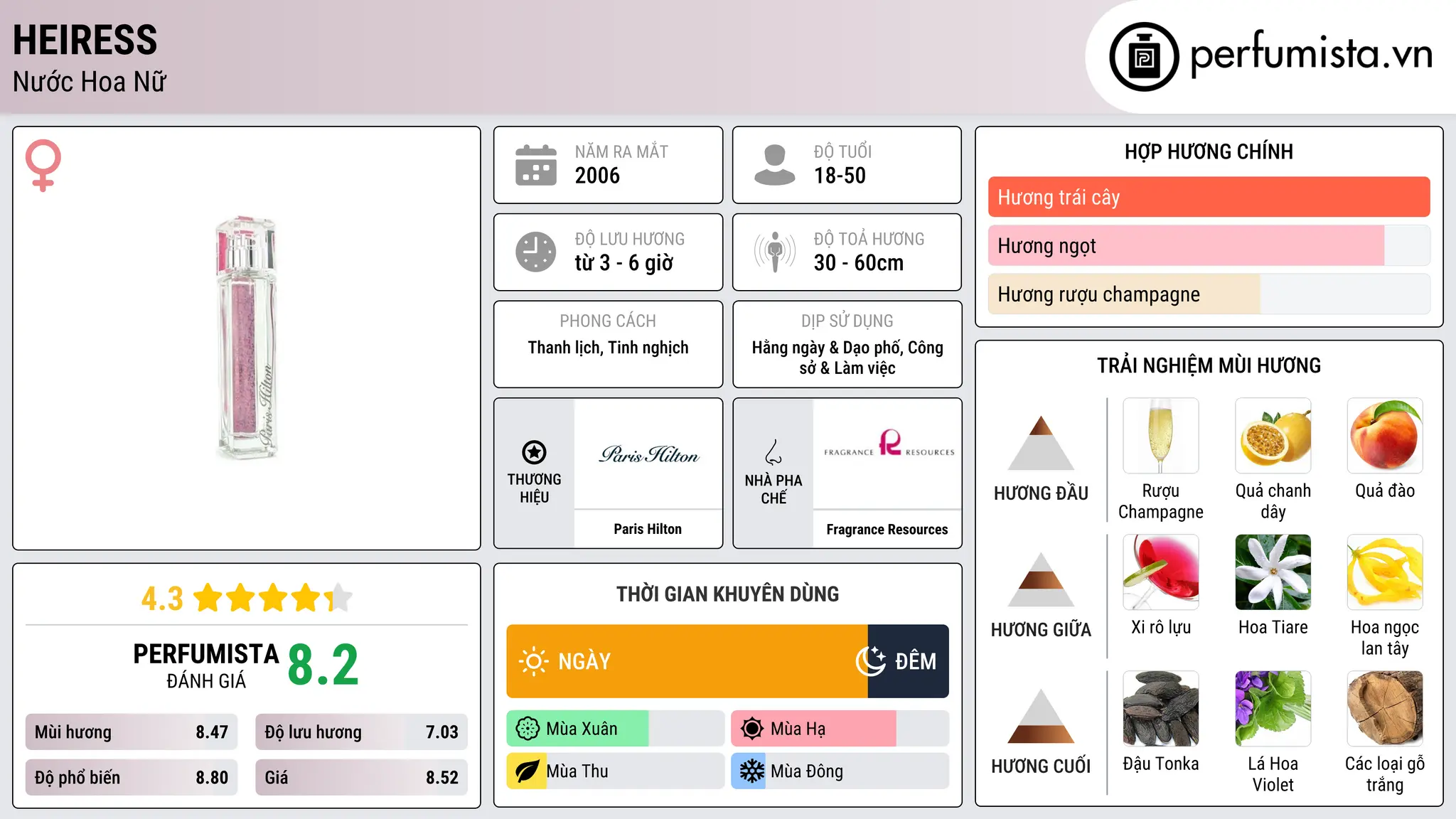Viewport: 1456px width, 819px height.
Task: Click the Mùa Hạ season bar
Action: (840, 729)
